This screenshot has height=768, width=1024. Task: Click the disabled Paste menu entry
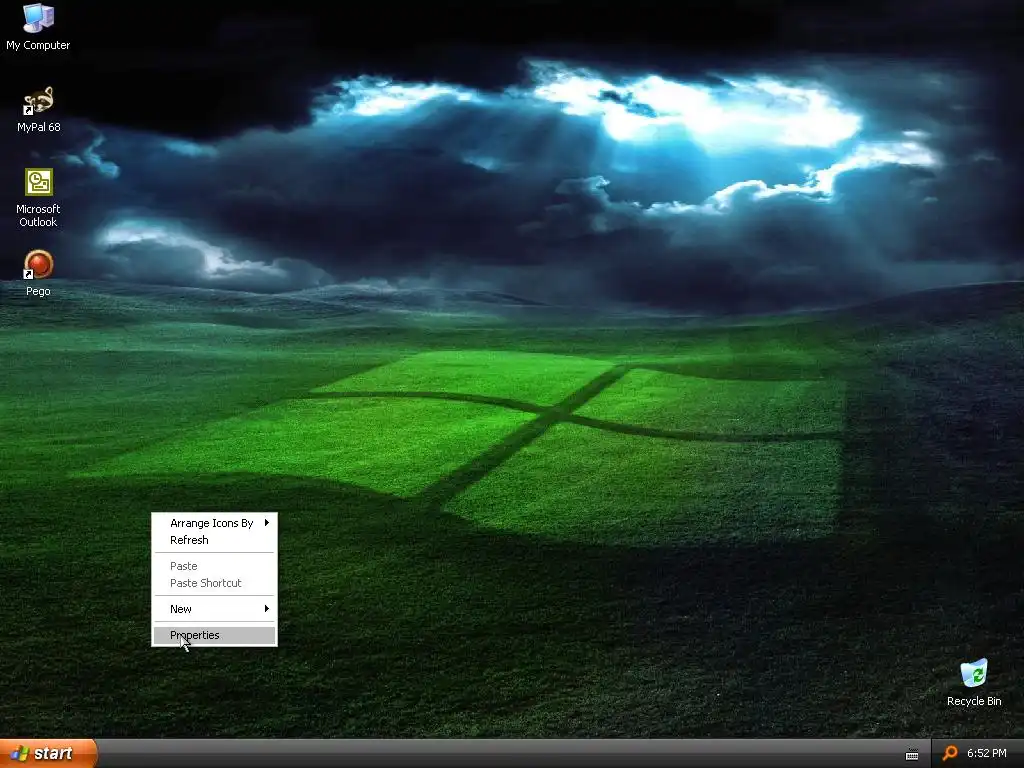[214, 566]
